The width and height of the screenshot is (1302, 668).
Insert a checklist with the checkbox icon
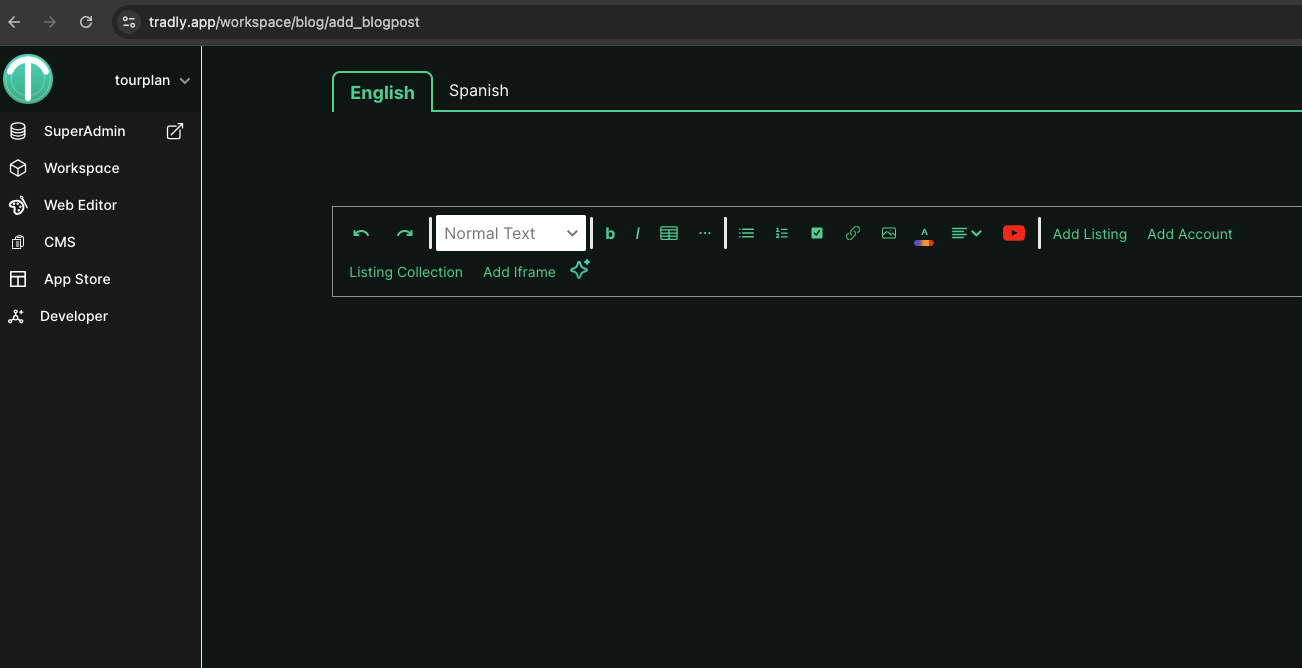point(817,233)
